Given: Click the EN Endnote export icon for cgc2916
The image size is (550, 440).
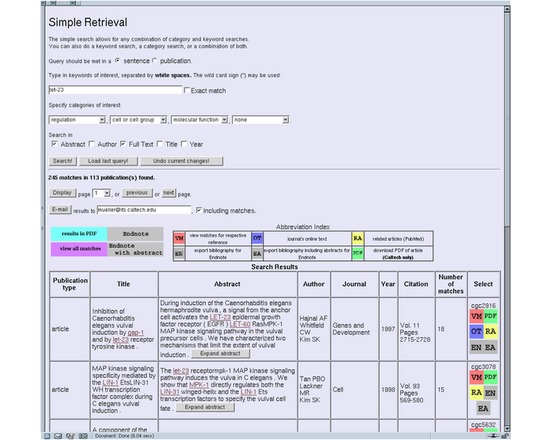Looking at the screenshot, I should pyautogui.click(x=476, y=347).
